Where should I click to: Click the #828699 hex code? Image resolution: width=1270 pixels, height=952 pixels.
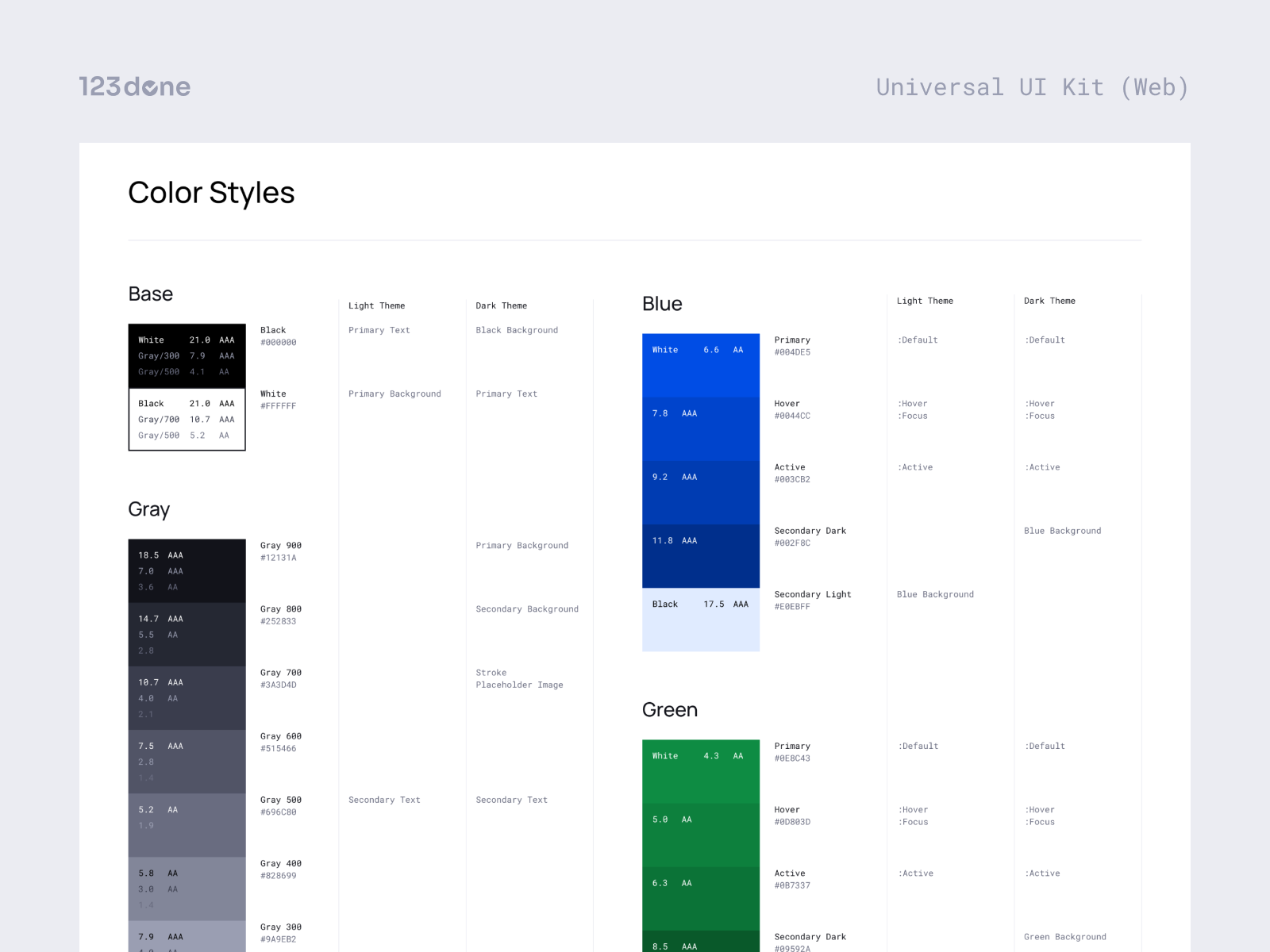(x=279, y=876)
